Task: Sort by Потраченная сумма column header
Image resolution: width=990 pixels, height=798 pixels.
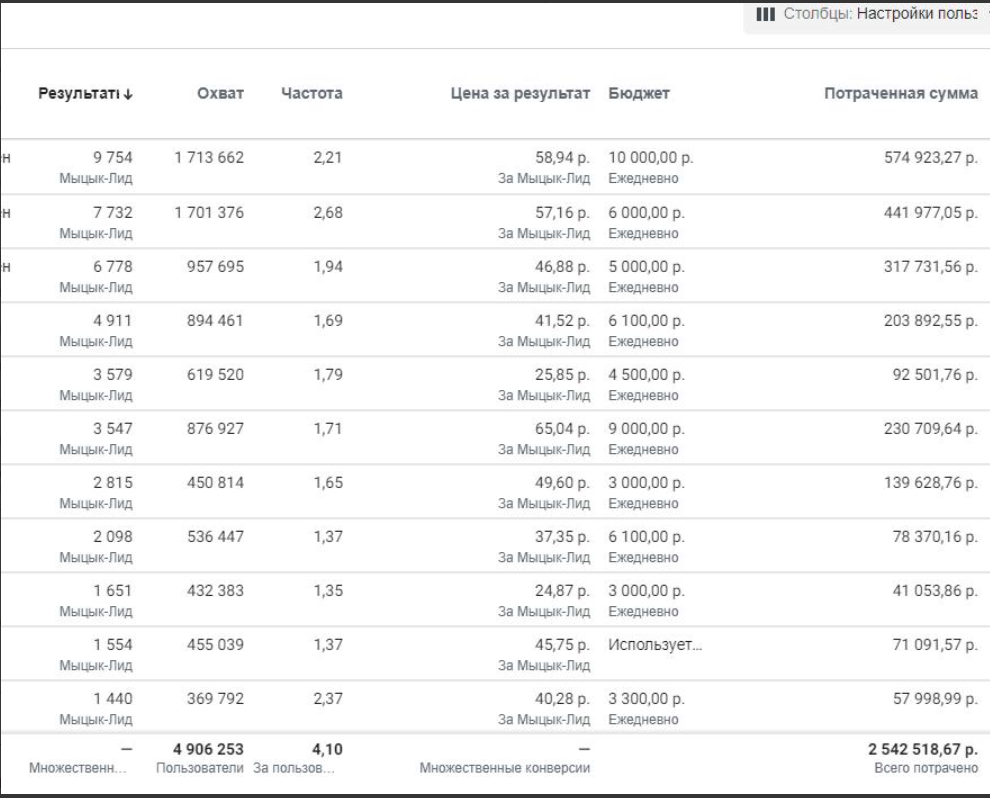Action: coord(900,94)
